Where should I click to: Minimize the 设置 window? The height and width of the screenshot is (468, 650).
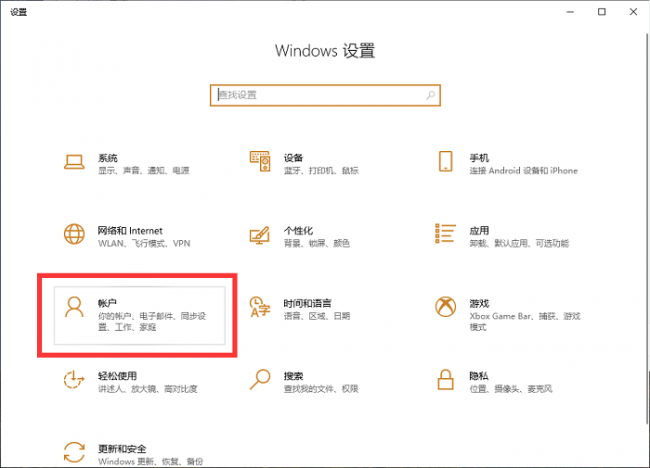click(570, 12)
